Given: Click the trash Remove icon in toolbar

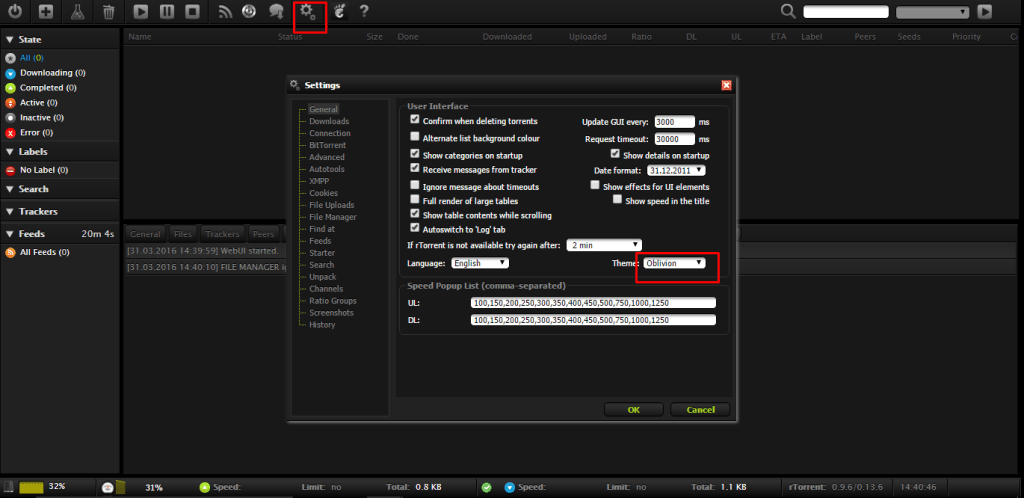Looking at the screenshot, I should pos(109,12).
